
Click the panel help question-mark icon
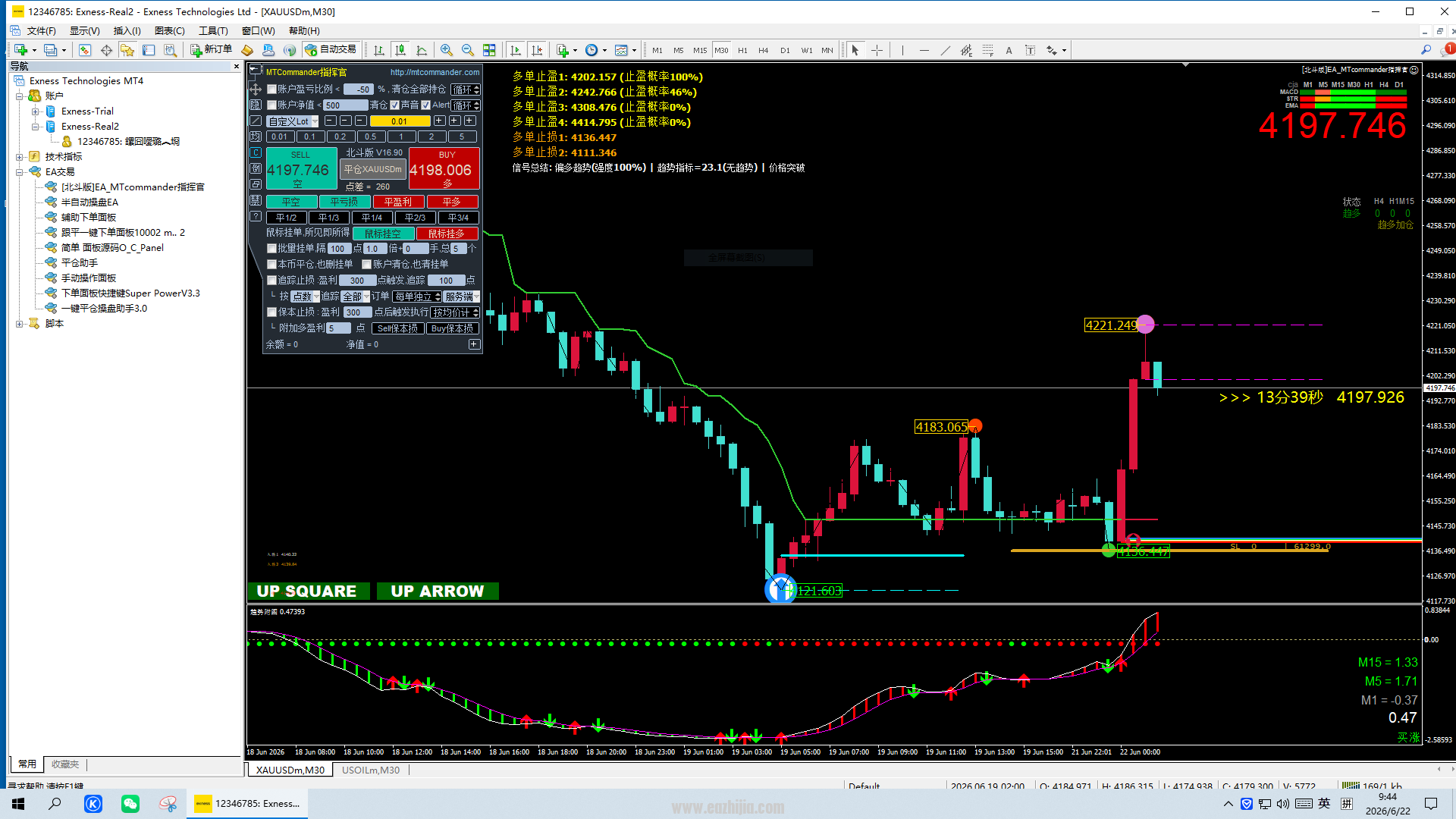tap(256, 217)
